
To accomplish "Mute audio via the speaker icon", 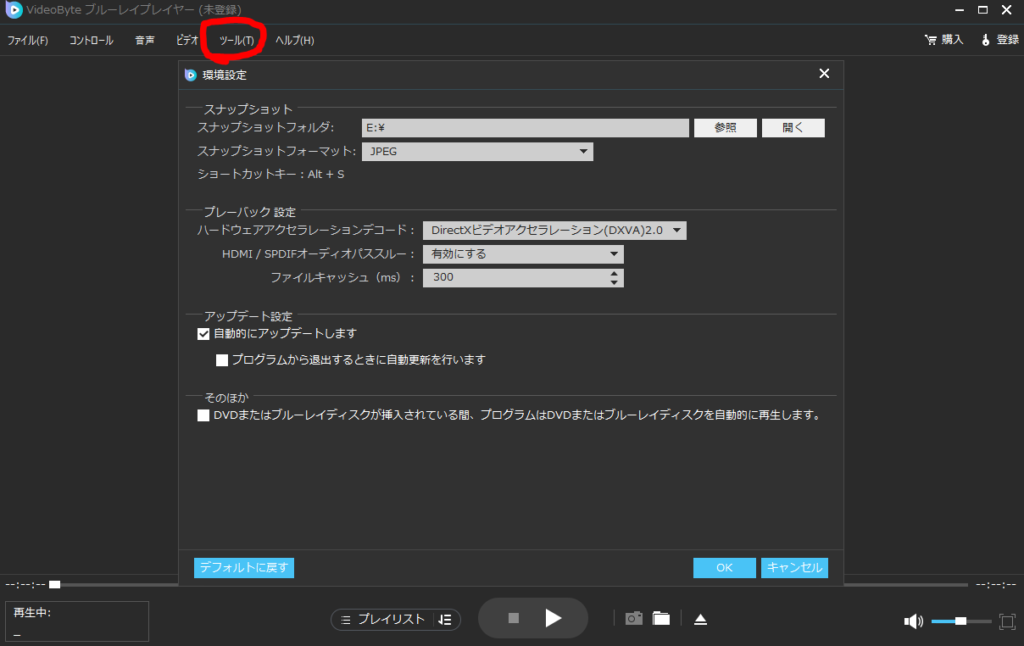I will [912, 620].
